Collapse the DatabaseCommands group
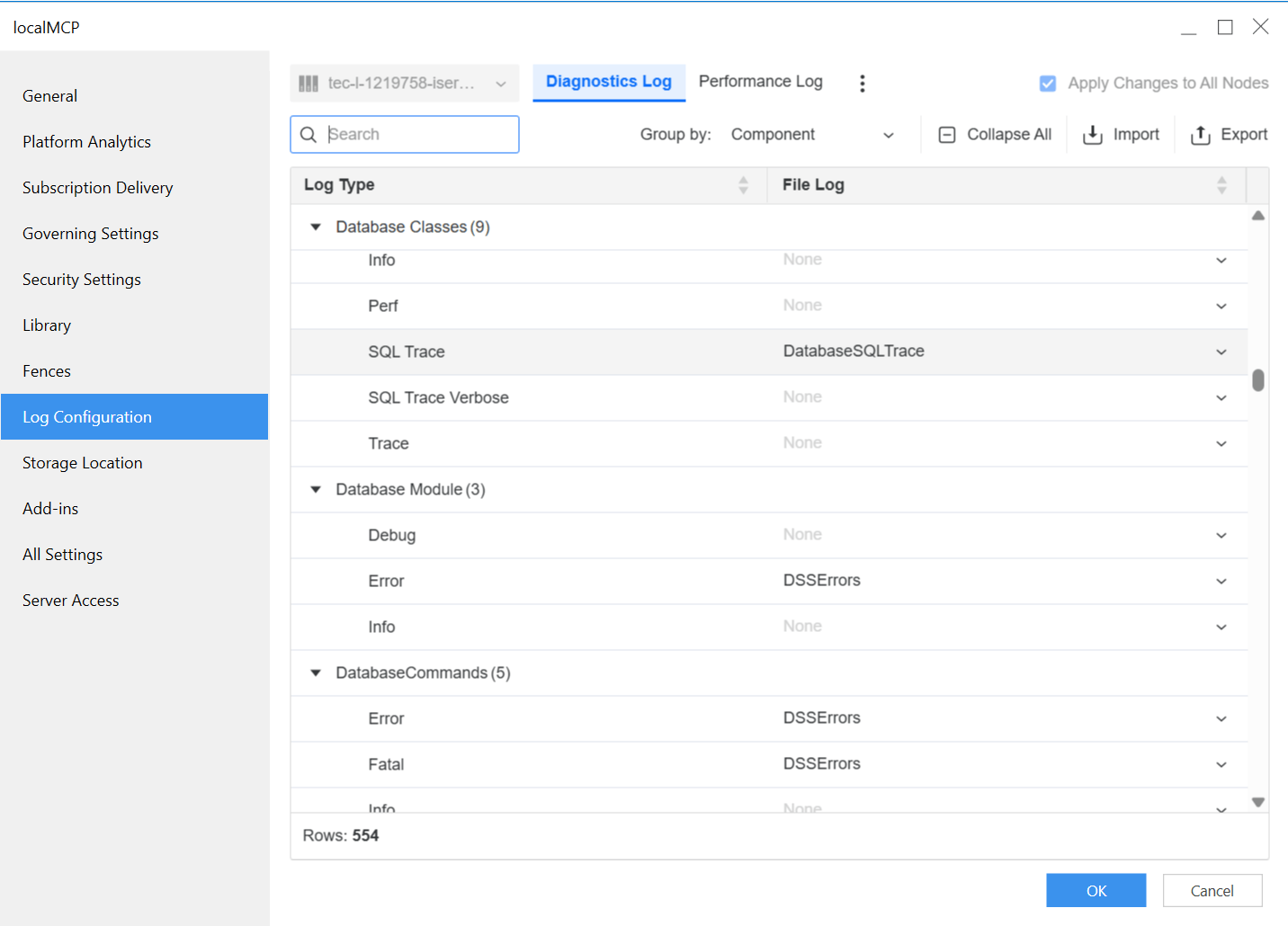This screenshot has height=926, width=1288. pos(316,673)
